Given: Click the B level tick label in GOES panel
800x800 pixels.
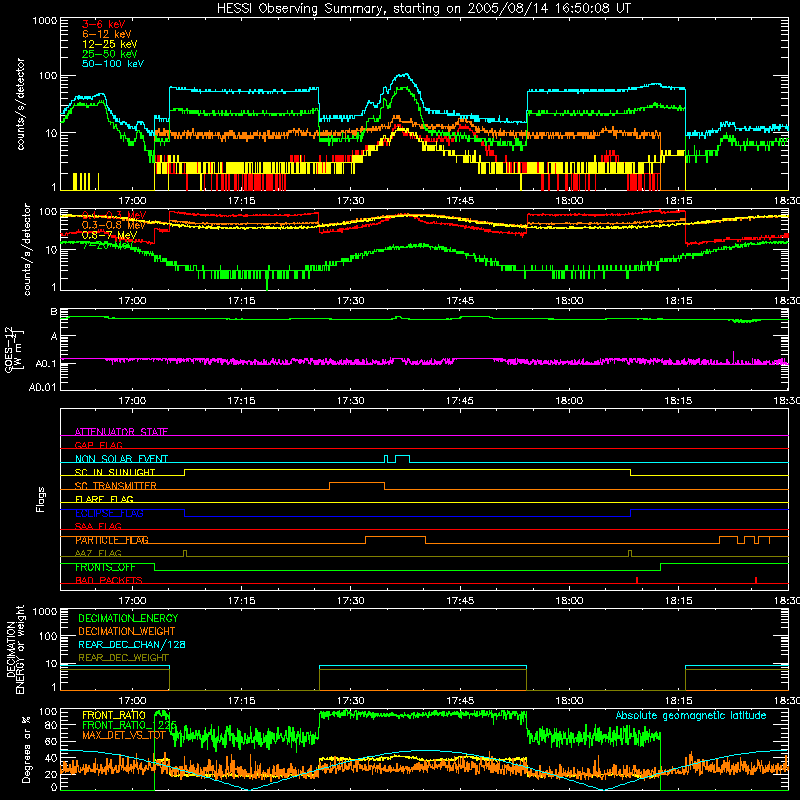Looking at the screenshot, I should pos(54,312).
